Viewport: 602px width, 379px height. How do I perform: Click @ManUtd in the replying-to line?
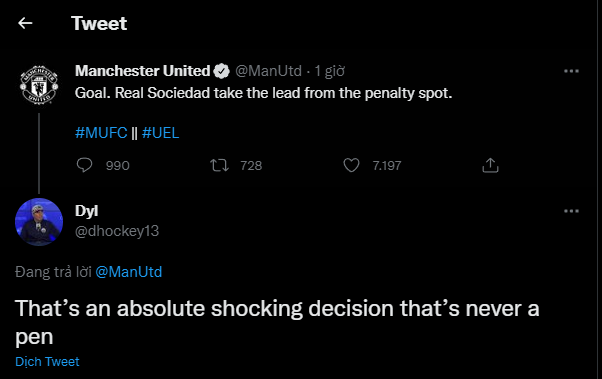tap(129, 272)
